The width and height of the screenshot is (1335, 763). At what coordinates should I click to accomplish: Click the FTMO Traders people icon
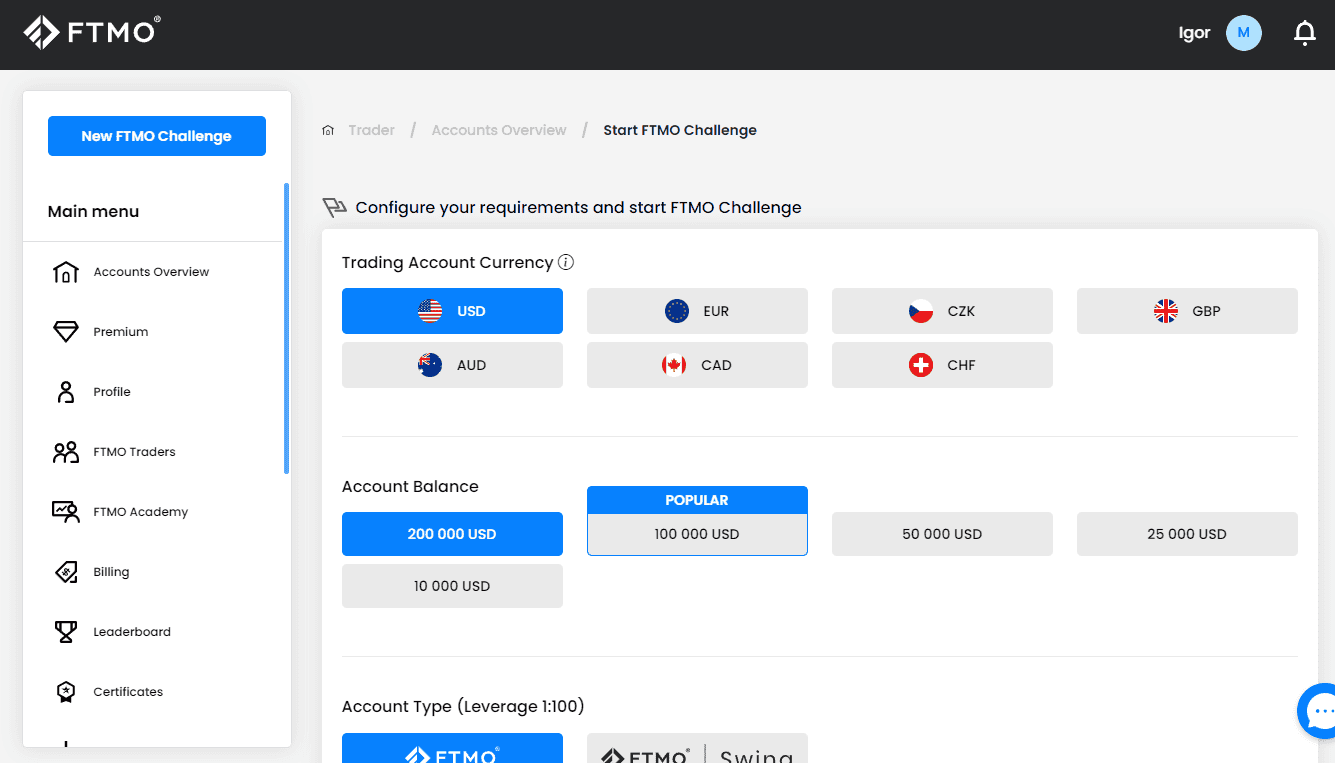click(x=66, y=452)
